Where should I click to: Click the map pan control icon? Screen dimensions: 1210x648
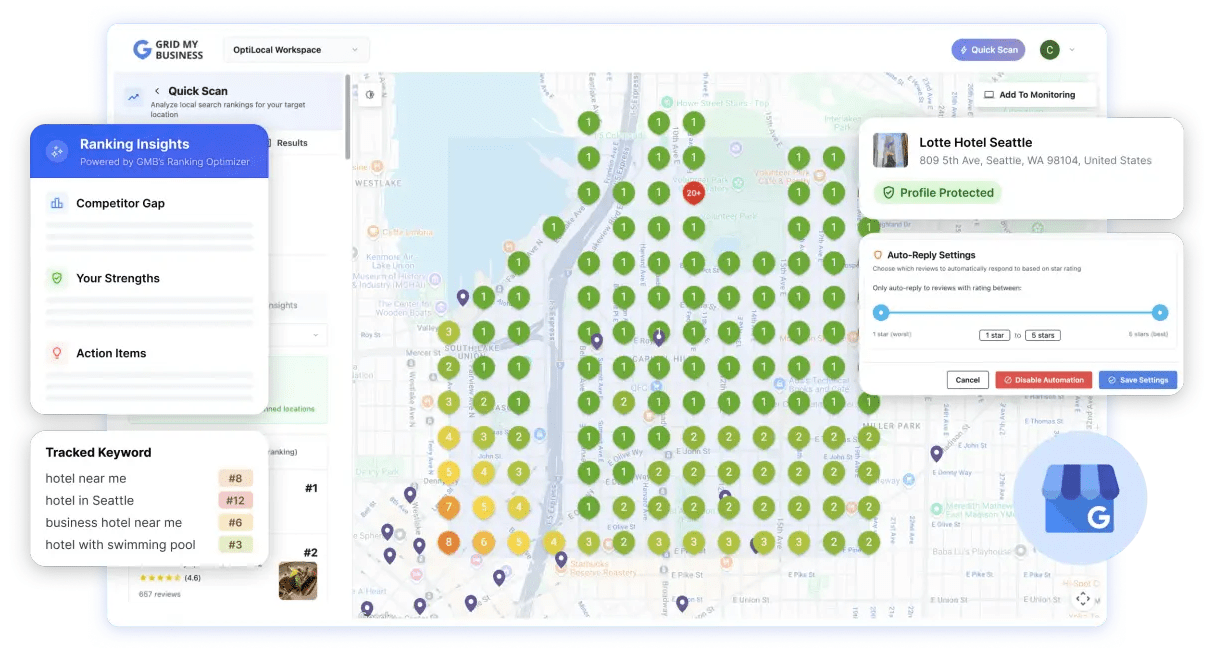pyautogui.click(x=1082, y=599)
